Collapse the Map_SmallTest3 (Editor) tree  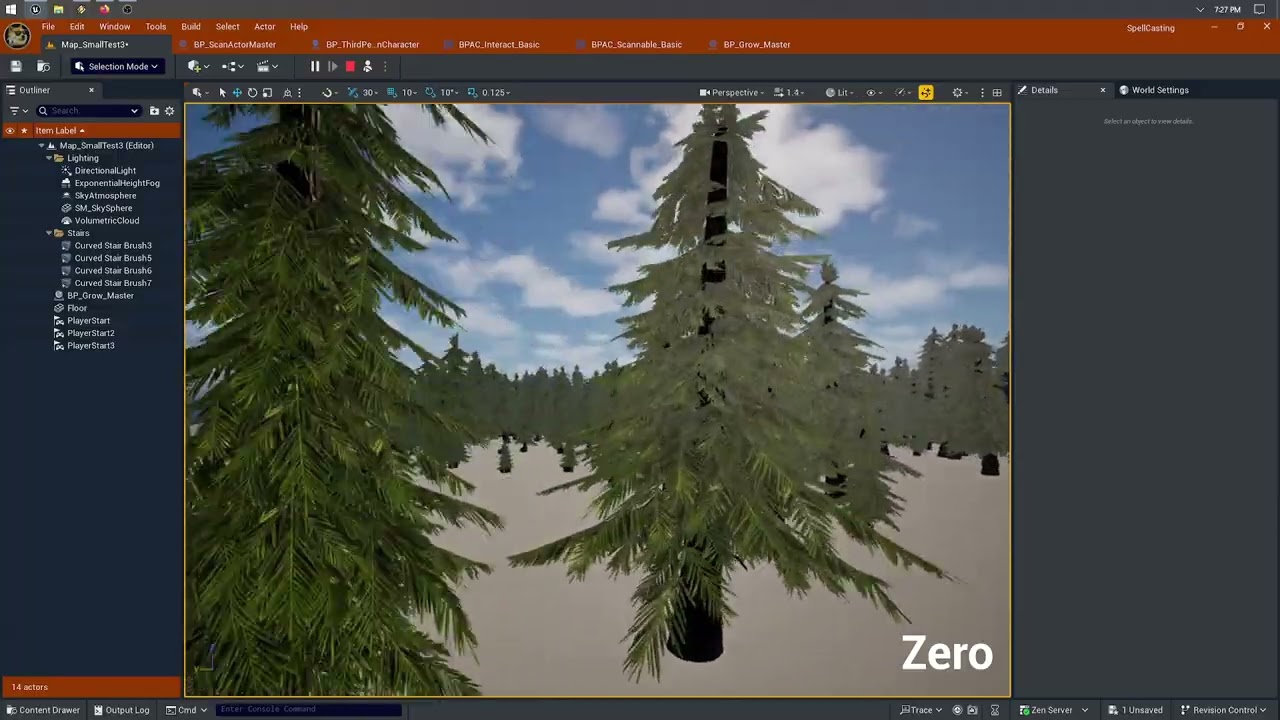click(x=41, y=145)
